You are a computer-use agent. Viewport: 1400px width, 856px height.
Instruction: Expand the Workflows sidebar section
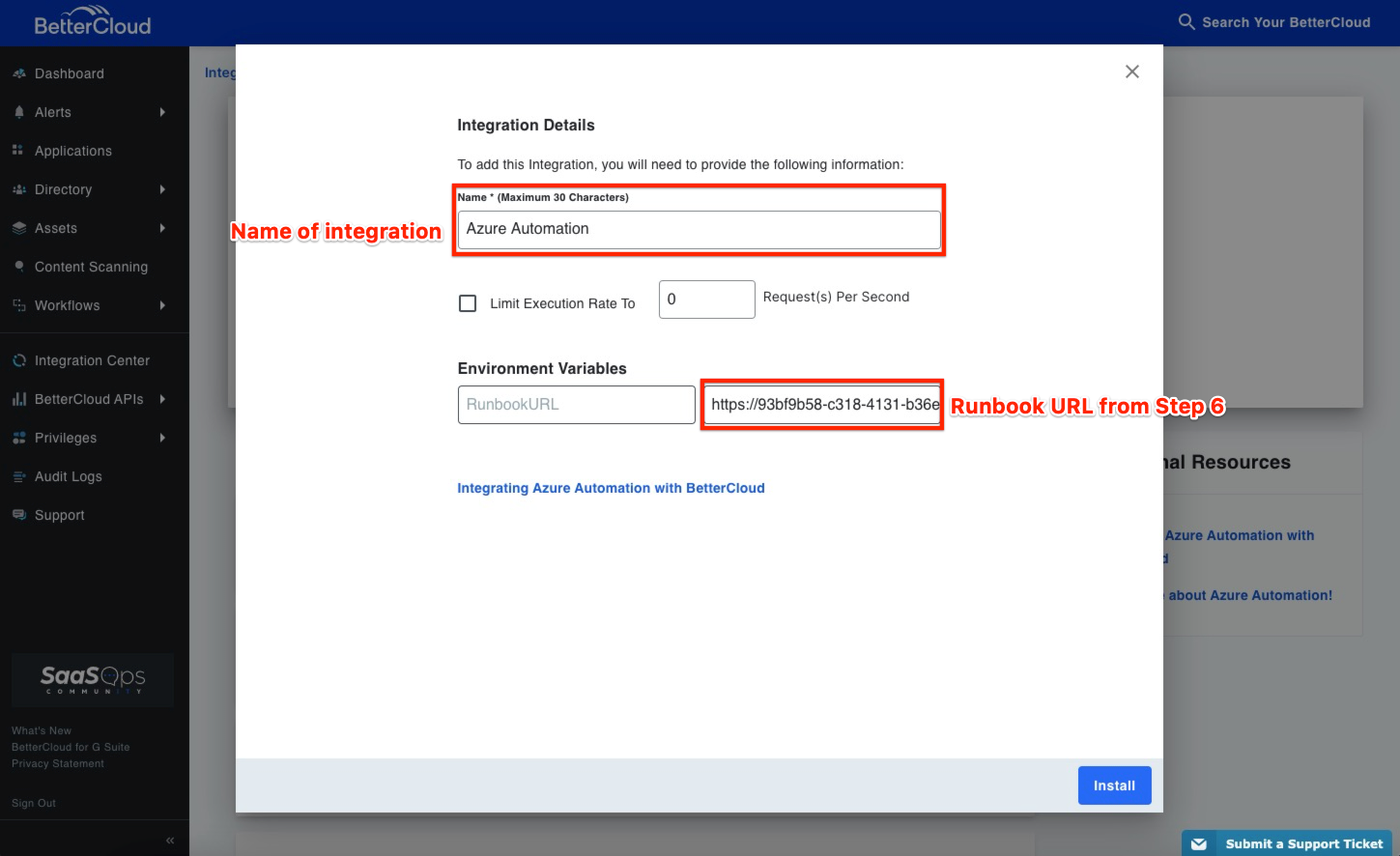pos(66,305)
